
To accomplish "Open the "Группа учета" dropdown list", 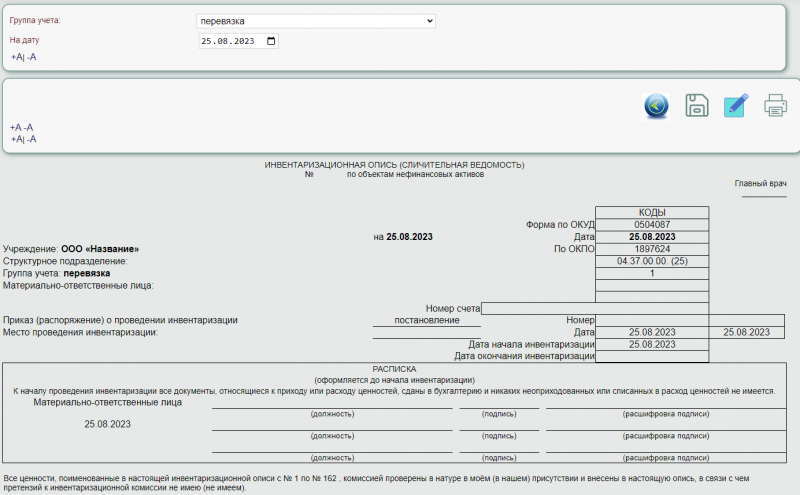I will [316, 21].
